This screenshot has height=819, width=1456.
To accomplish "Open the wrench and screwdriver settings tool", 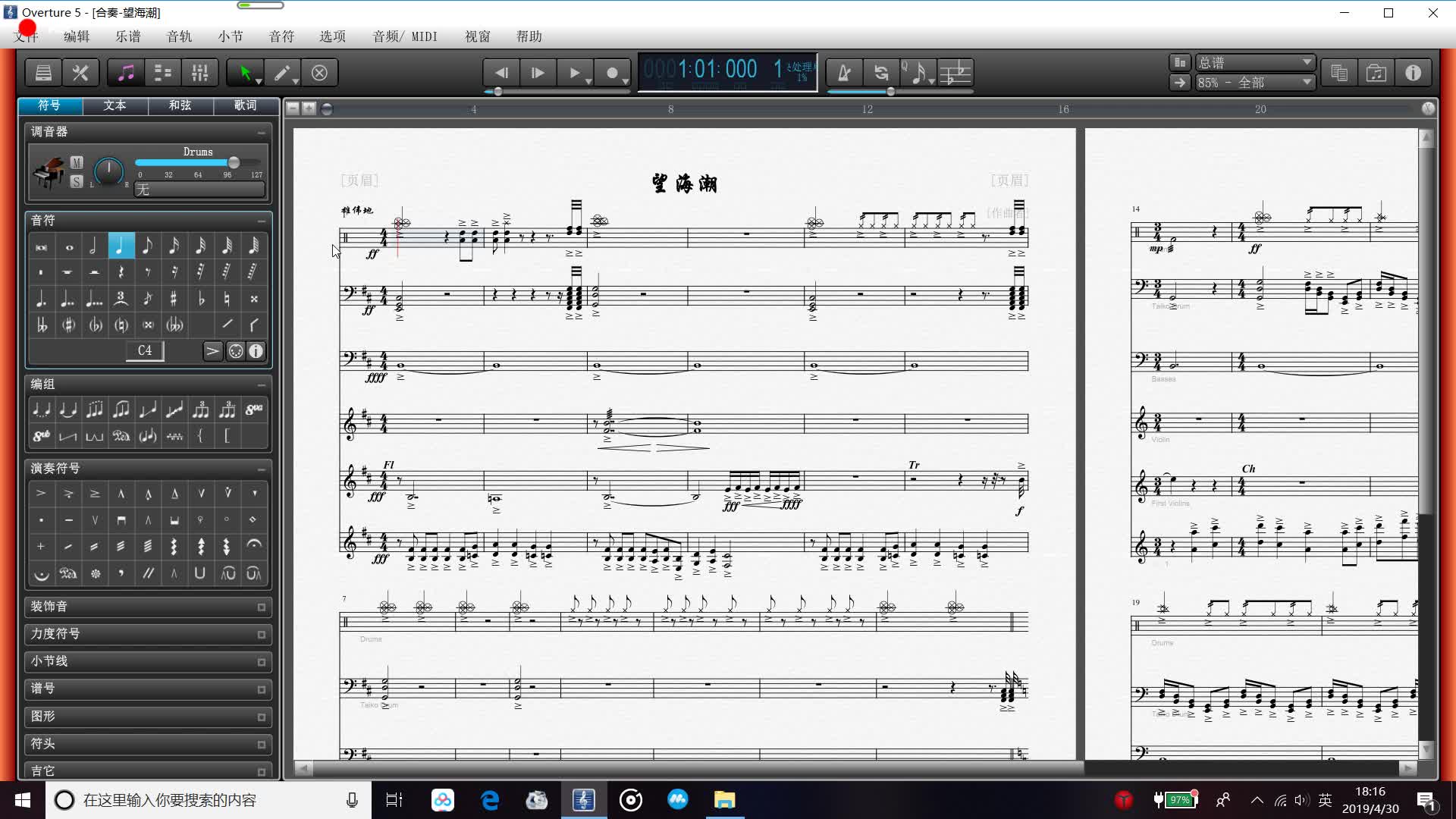I will click(80, 73).
